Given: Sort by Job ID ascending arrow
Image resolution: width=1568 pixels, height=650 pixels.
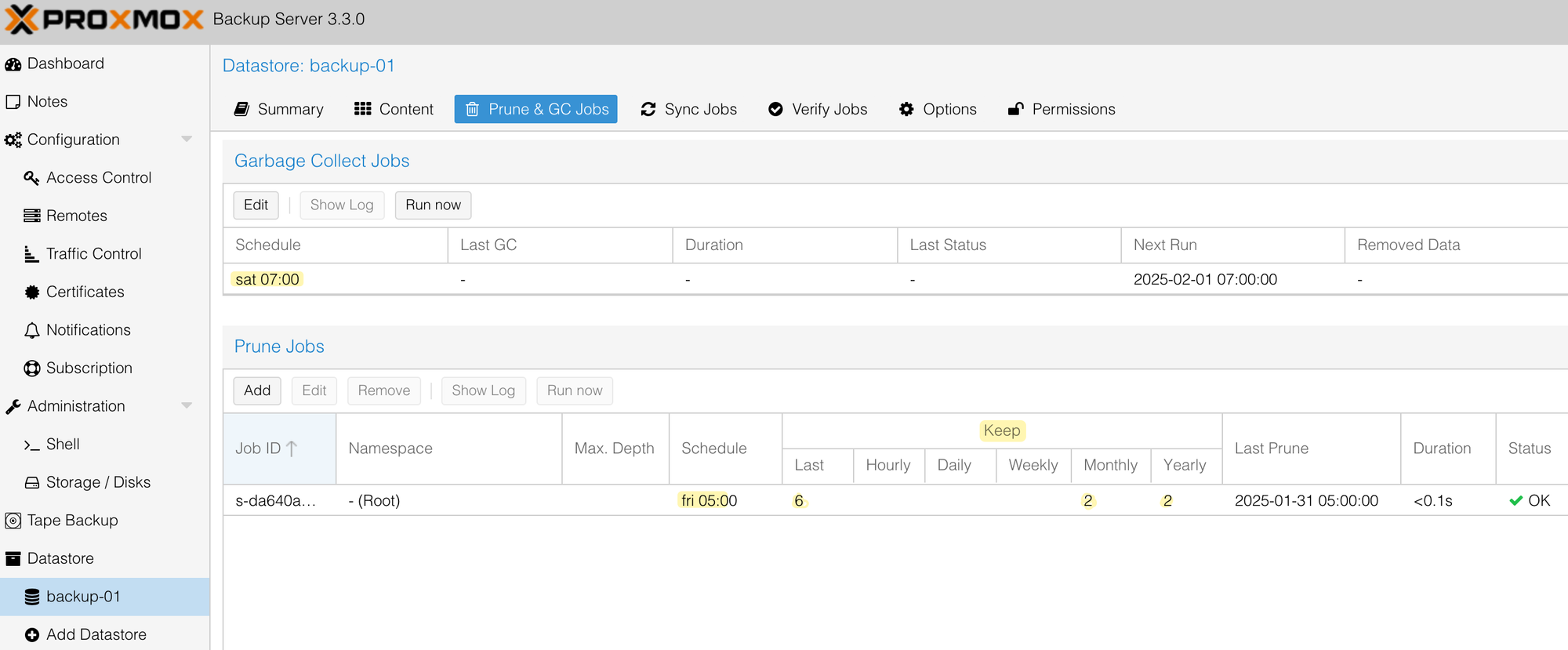Looking at the screenshot, I should [x=292, y=448].
